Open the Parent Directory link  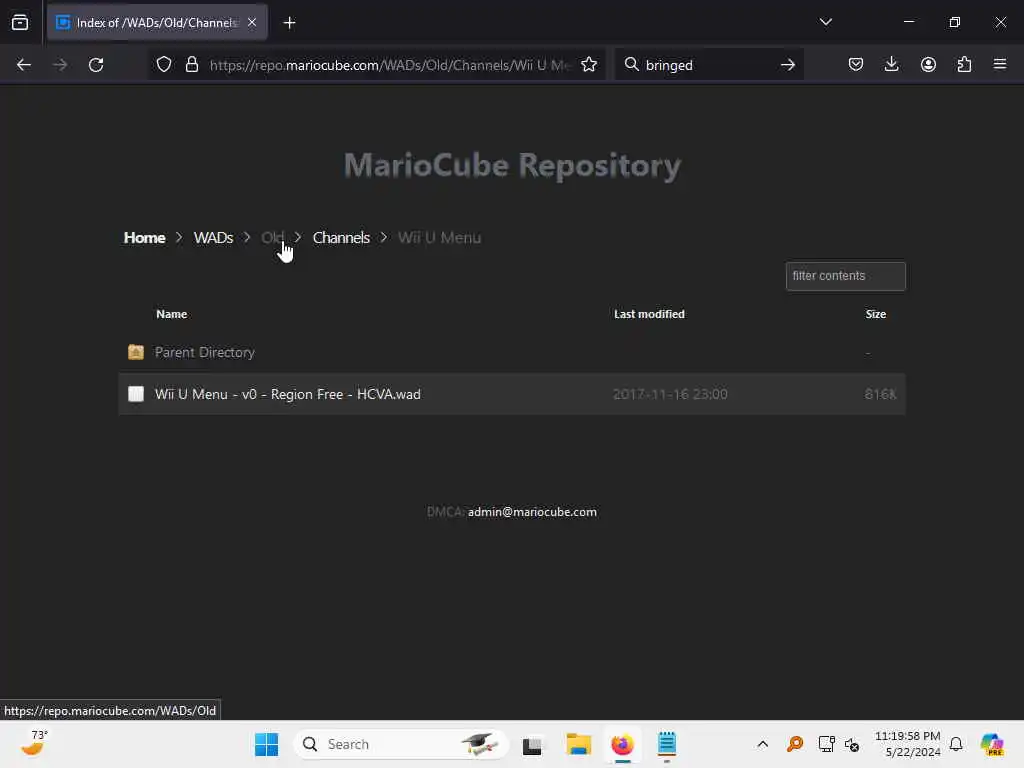coord(204,352)
